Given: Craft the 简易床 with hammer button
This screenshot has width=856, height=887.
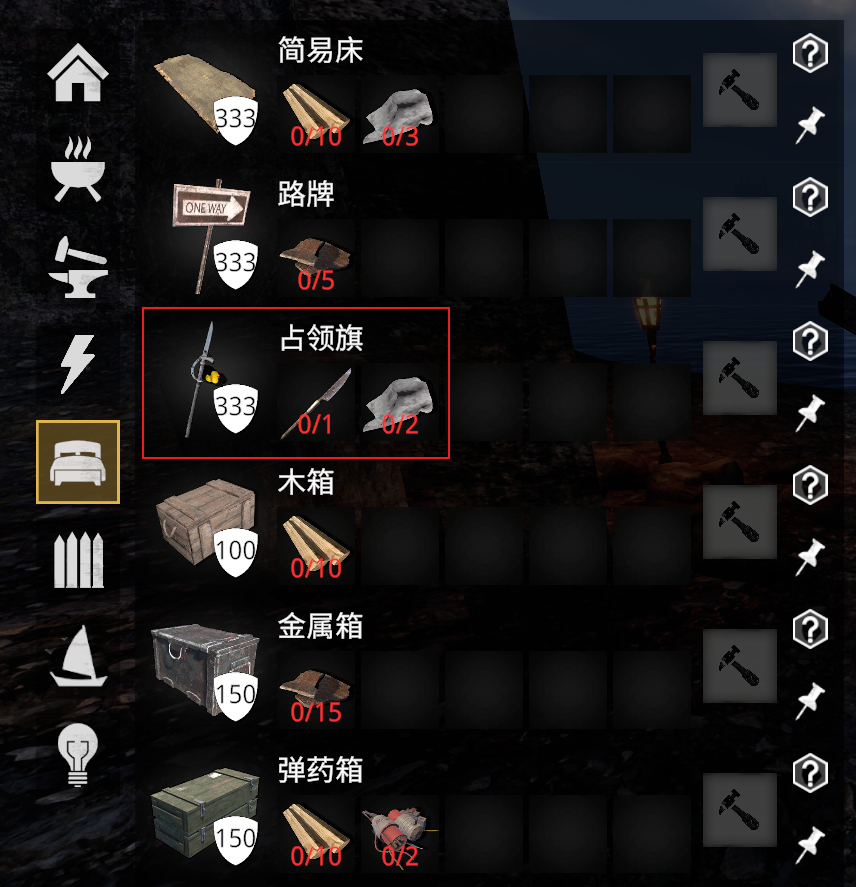Looking at the screenshot, I should coord(739,90).
